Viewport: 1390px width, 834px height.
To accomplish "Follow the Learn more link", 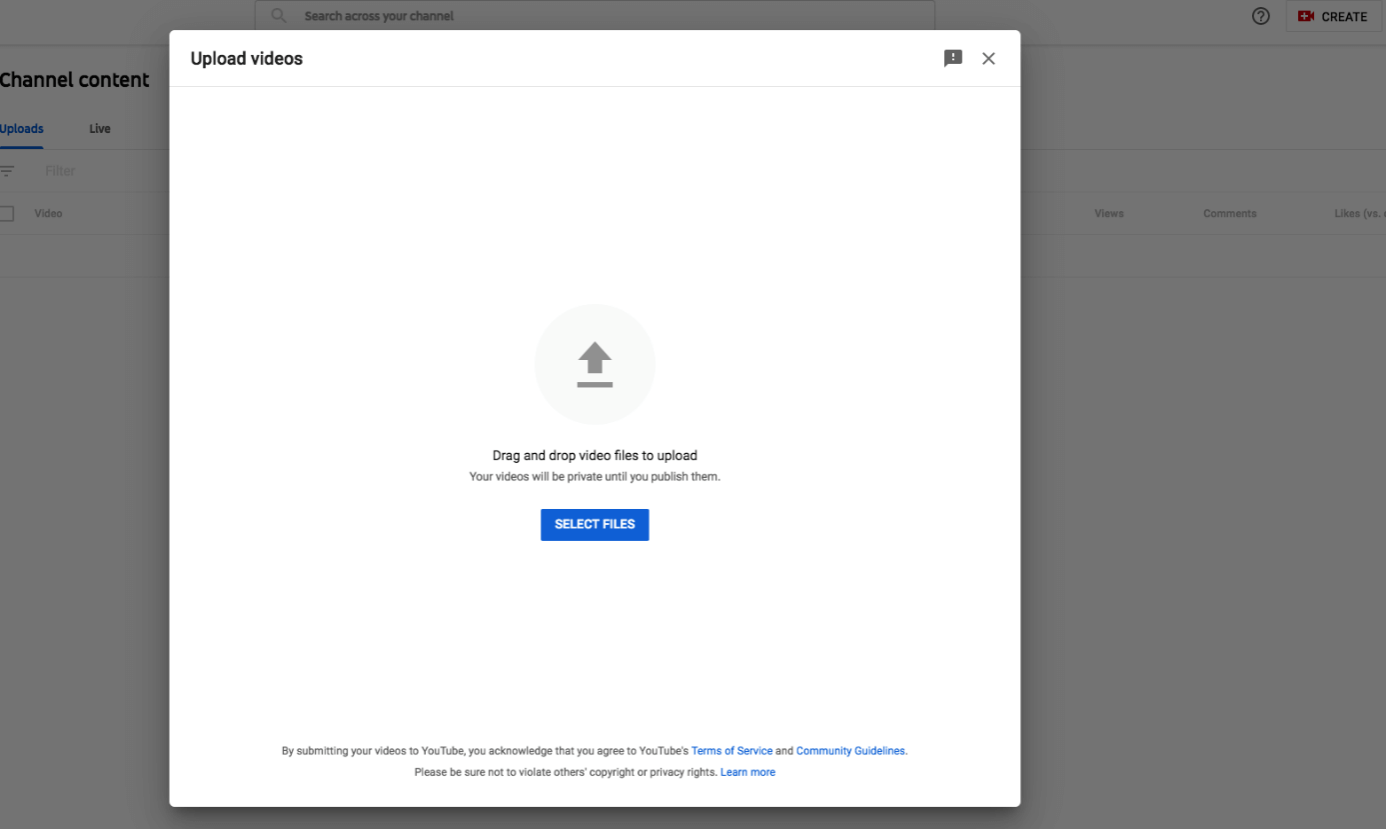I will pos(747,772).
